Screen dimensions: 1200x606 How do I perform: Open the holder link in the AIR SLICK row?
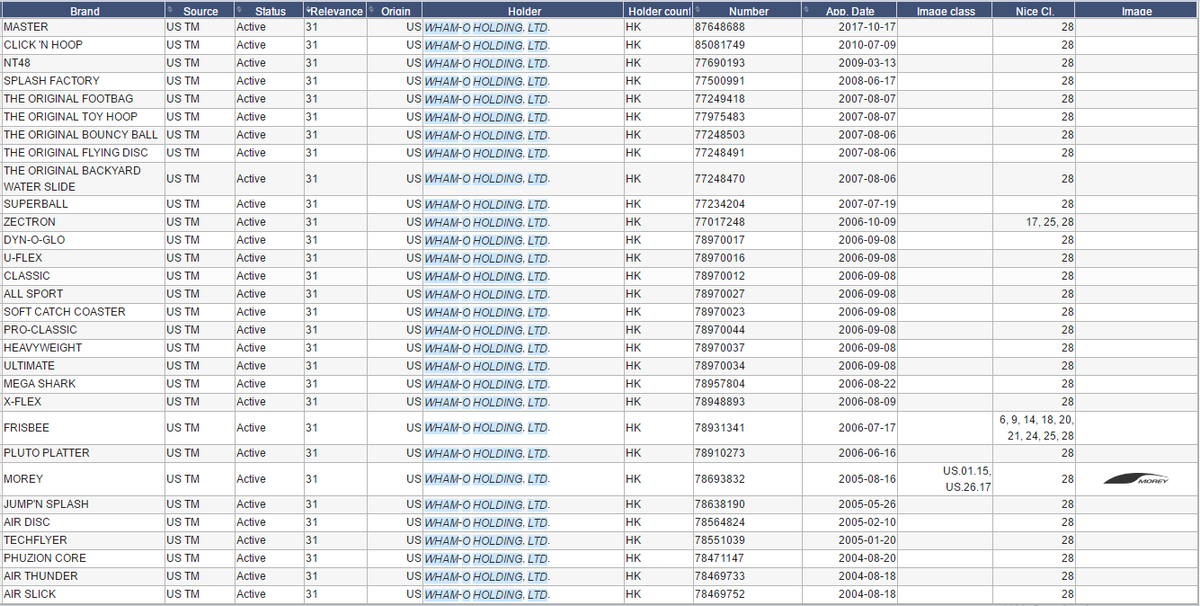(x=487, y=594)
